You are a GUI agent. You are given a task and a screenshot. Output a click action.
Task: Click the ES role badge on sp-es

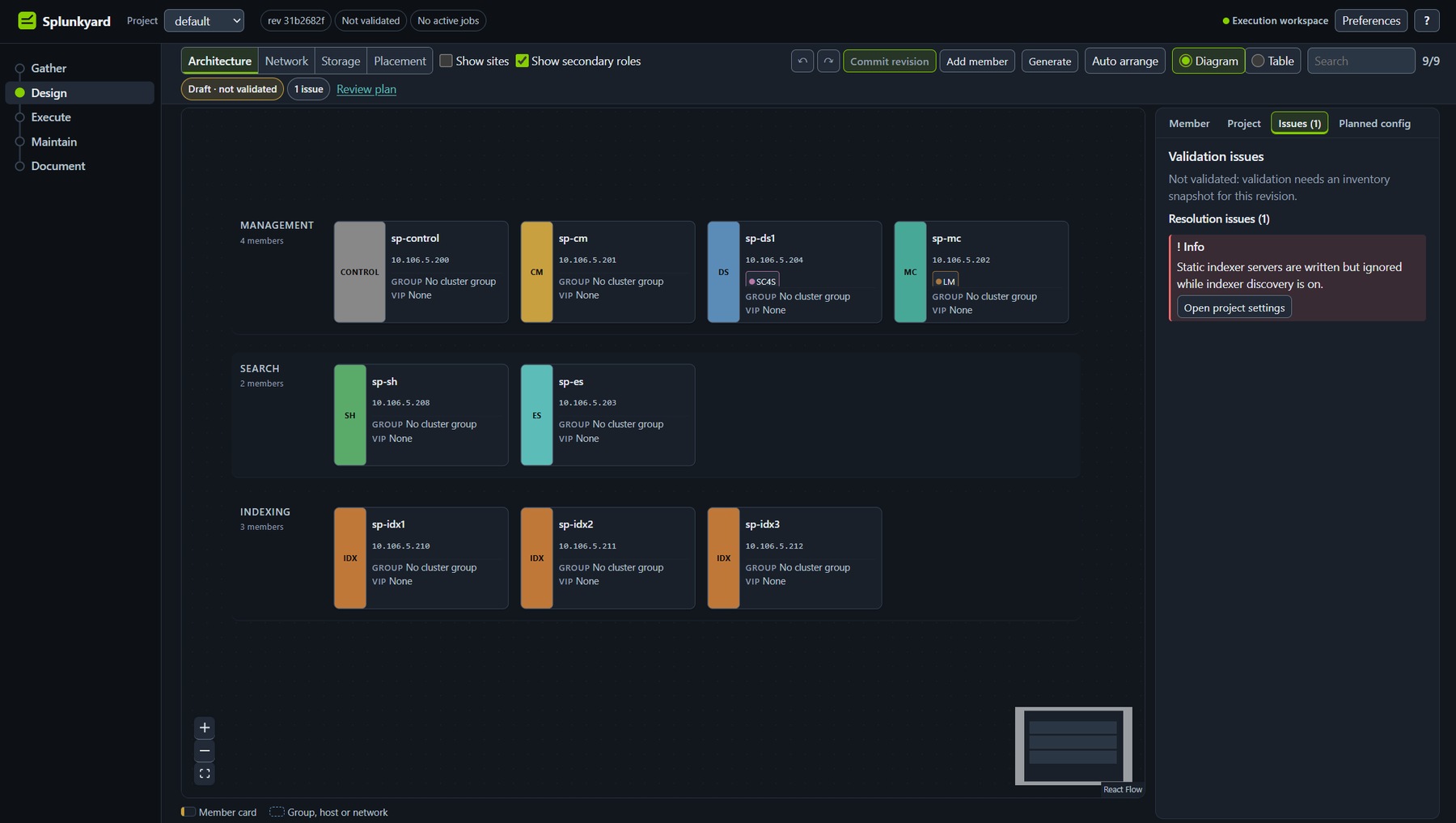pos(536,415)
